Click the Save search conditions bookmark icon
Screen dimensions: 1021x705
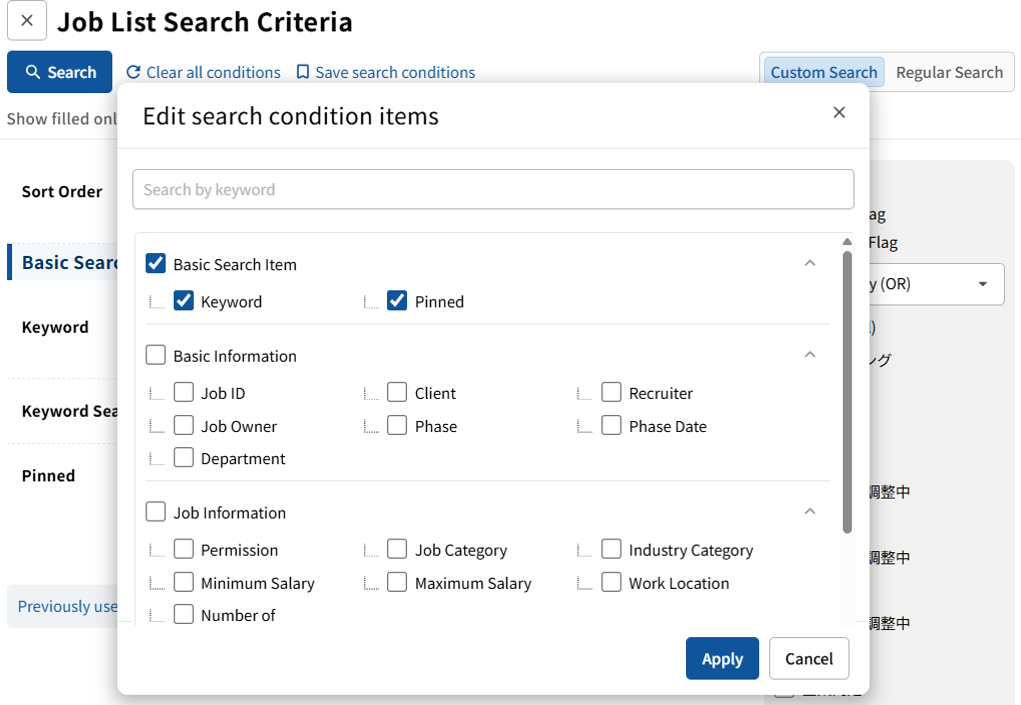[302, 72]
